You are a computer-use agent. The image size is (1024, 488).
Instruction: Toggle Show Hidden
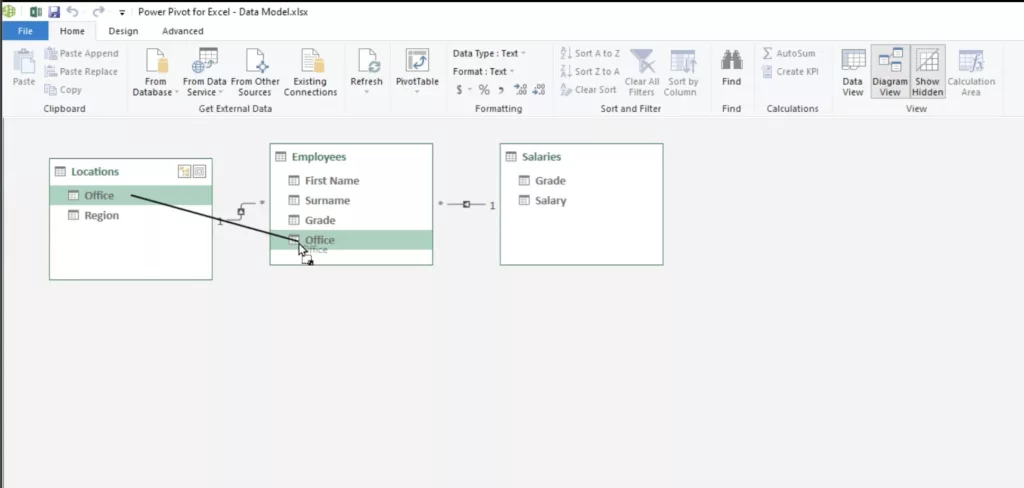pos(927,72)
